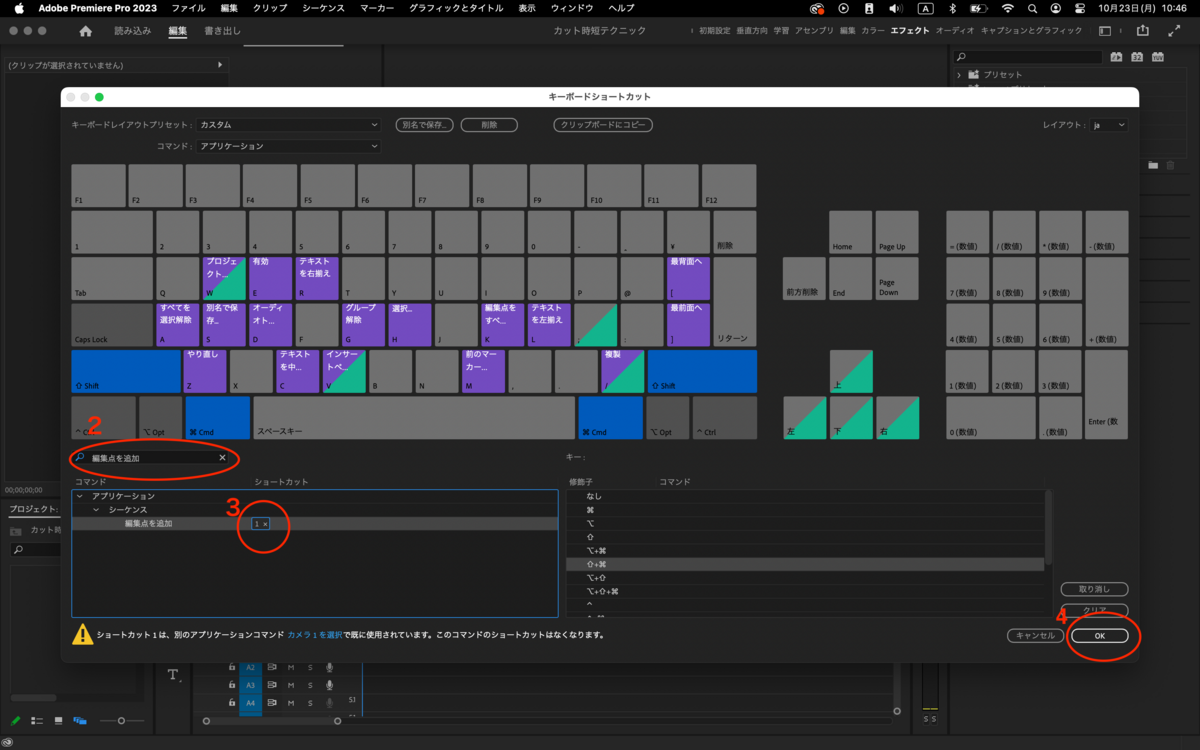Expand the source panel clip menu arrow
The height and width of the screenshot is (750, 1200).
(x=220, y=65)
